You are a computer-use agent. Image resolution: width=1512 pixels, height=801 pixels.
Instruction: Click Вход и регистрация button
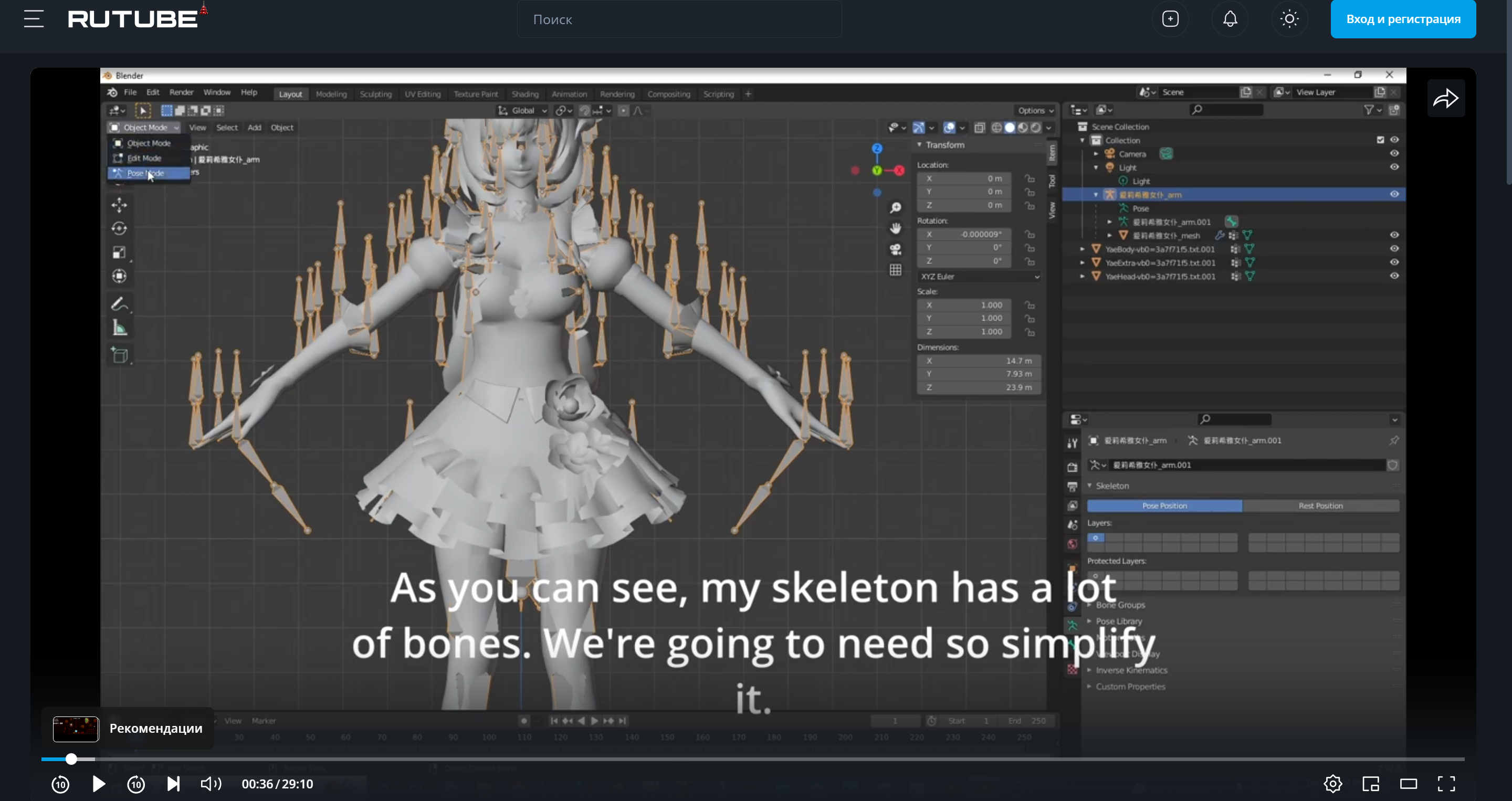click(1403, 19)
